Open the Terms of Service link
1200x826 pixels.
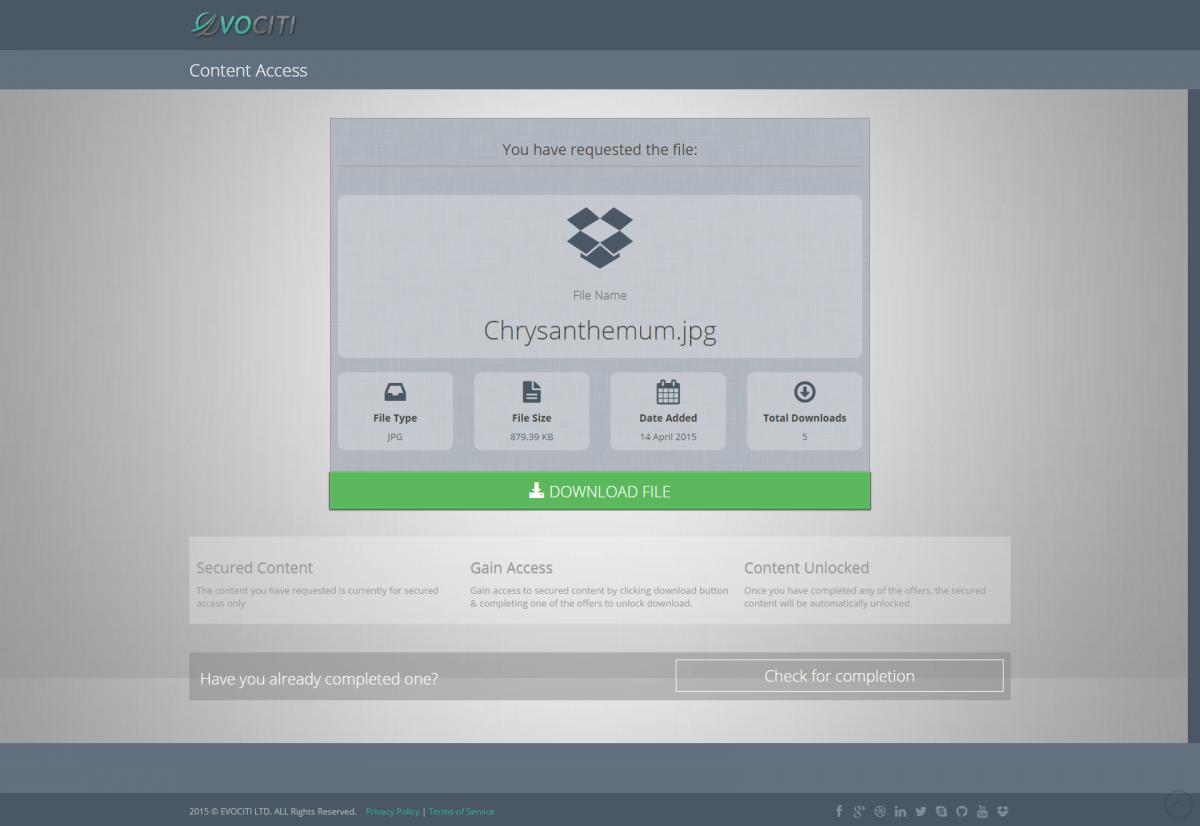(461, 811)
